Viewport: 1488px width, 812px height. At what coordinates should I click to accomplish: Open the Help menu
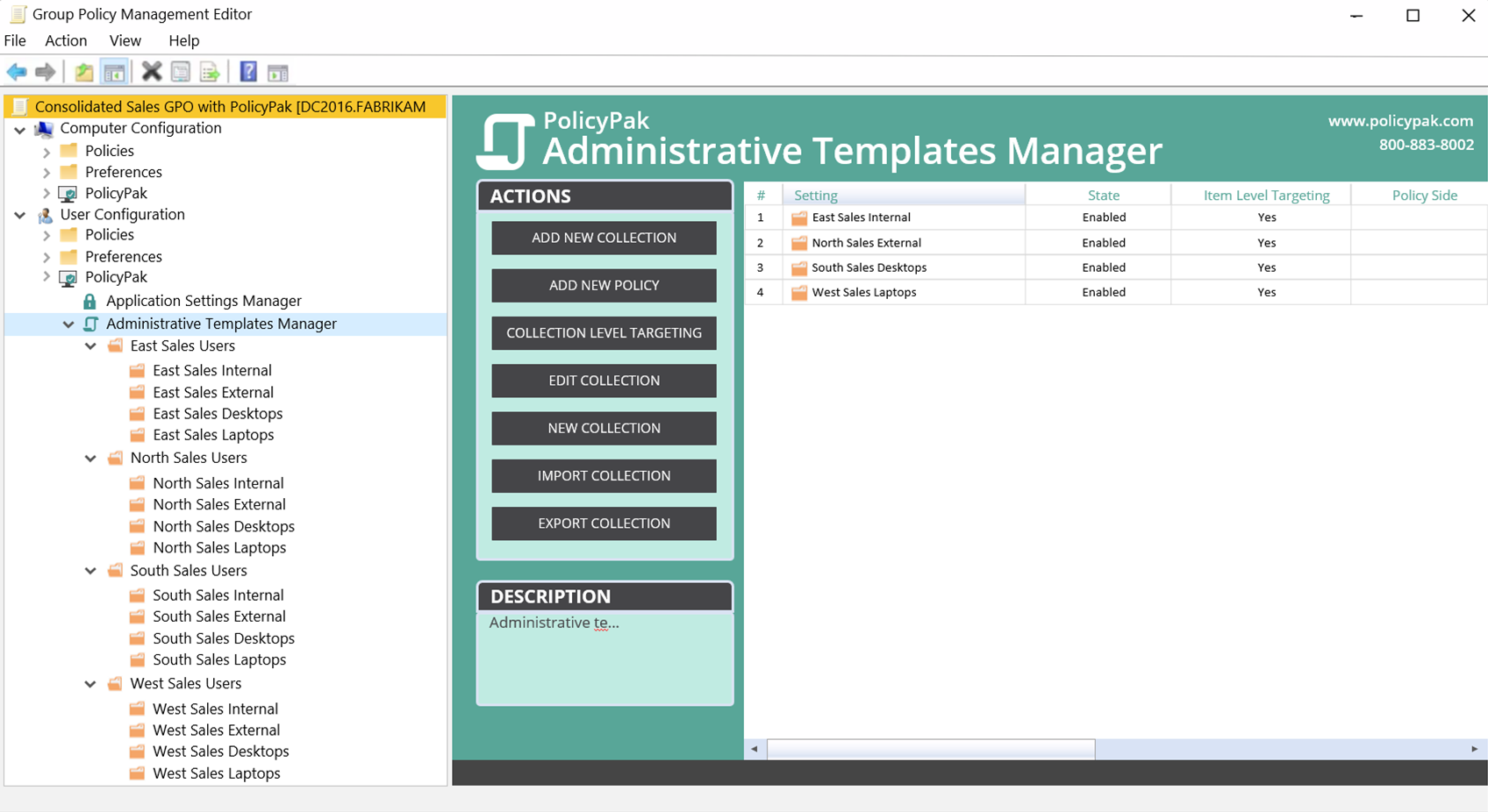pyautogui.click(x=183, y=40)
